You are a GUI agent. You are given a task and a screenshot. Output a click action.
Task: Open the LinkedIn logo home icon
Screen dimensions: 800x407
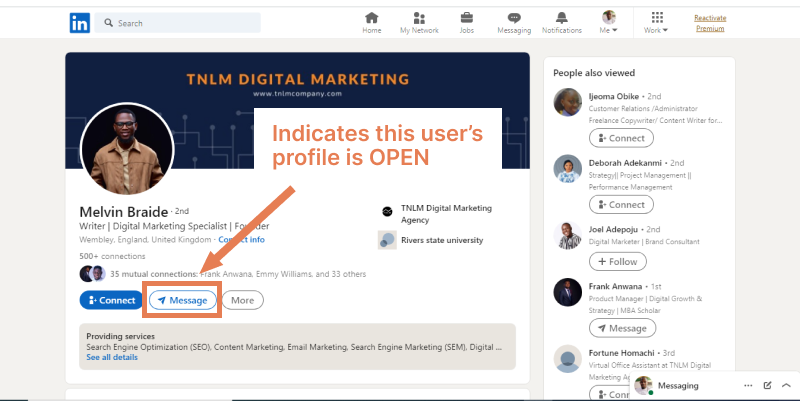[x=80, y=23]
